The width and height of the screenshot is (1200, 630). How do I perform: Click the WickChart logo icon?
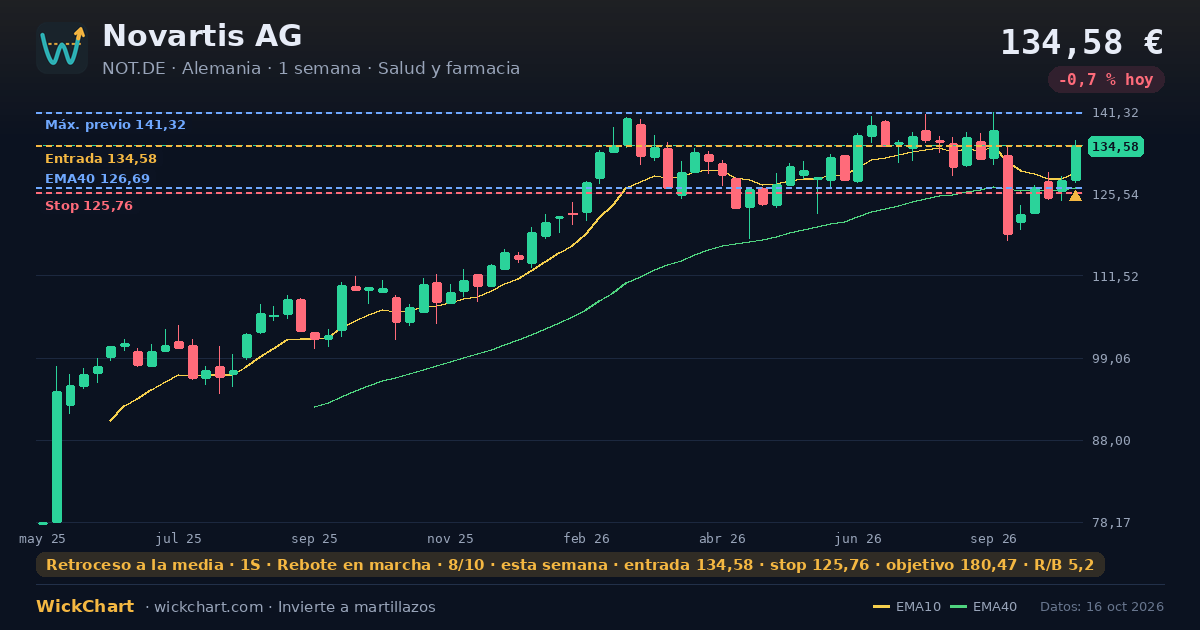click(x=62, y=48)
